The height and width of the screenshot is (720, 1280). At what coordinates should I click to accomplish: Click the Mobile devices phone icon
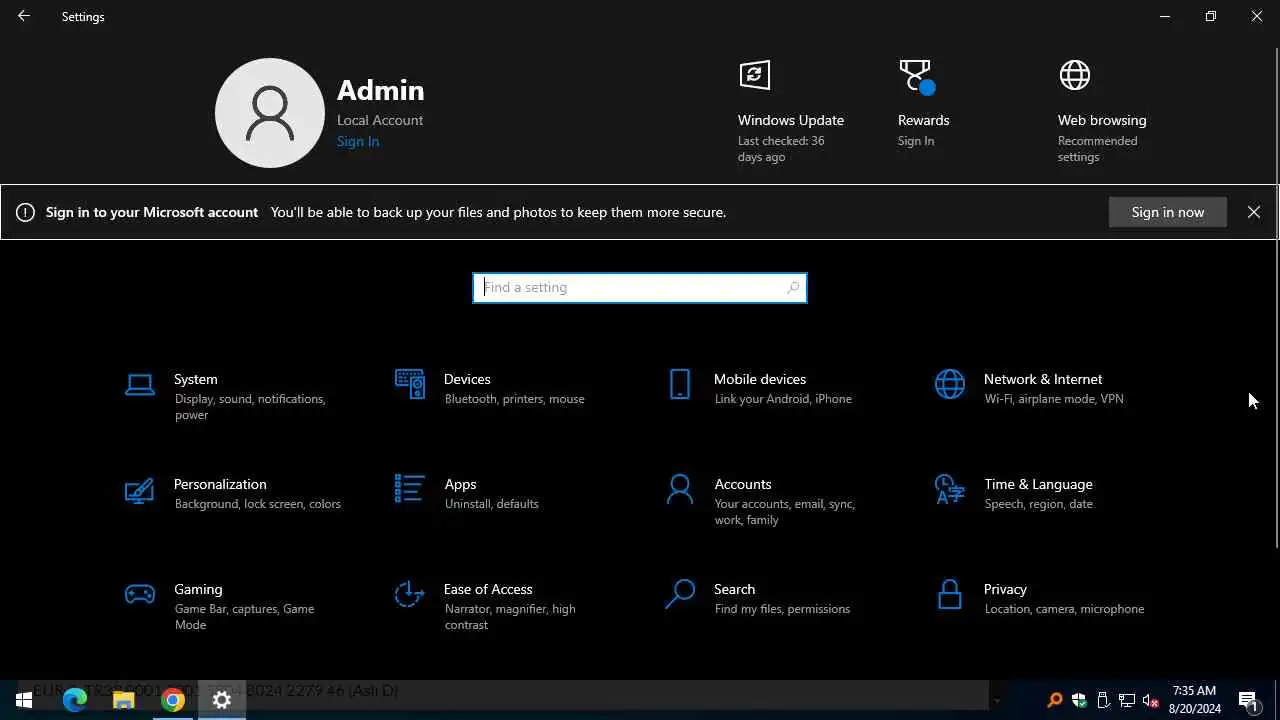tap(680, 384)
